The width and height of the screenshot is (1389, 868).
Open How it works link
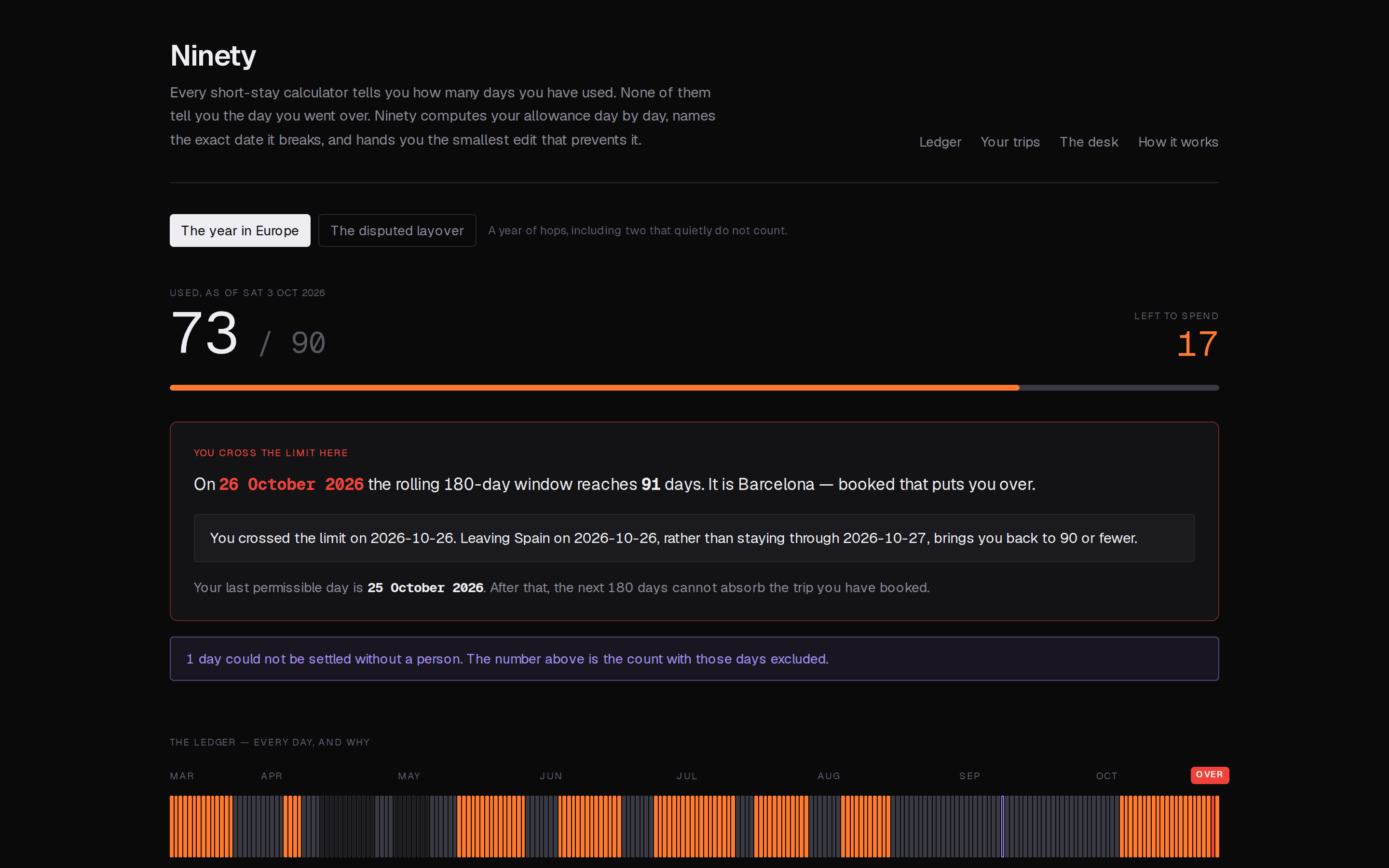[x=1178, y=142]
